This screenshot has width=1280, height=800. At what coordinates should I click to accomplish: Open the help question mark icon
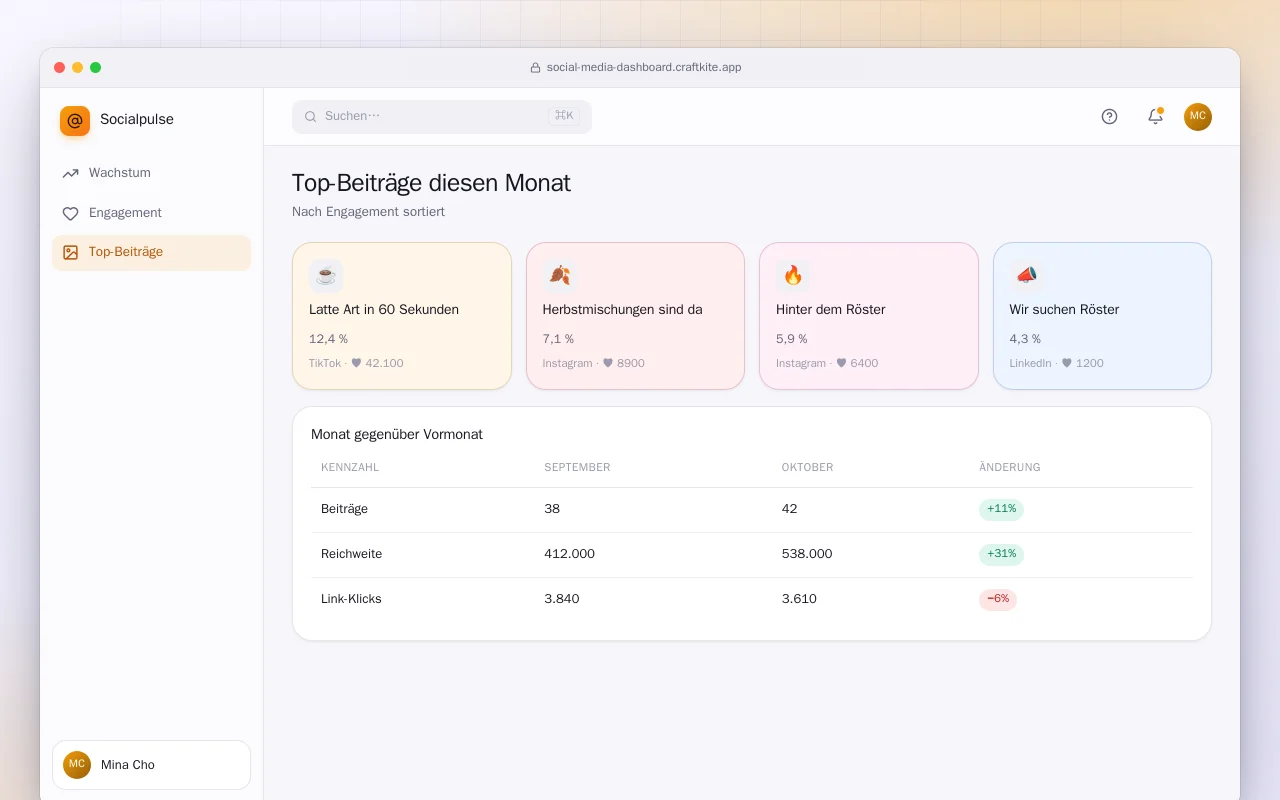coord(1109,116)
